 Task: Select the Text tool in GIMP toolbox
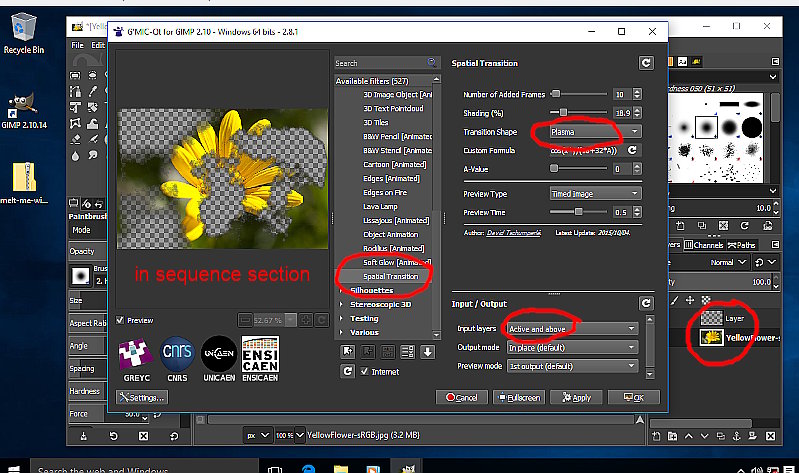pos(75,107)
